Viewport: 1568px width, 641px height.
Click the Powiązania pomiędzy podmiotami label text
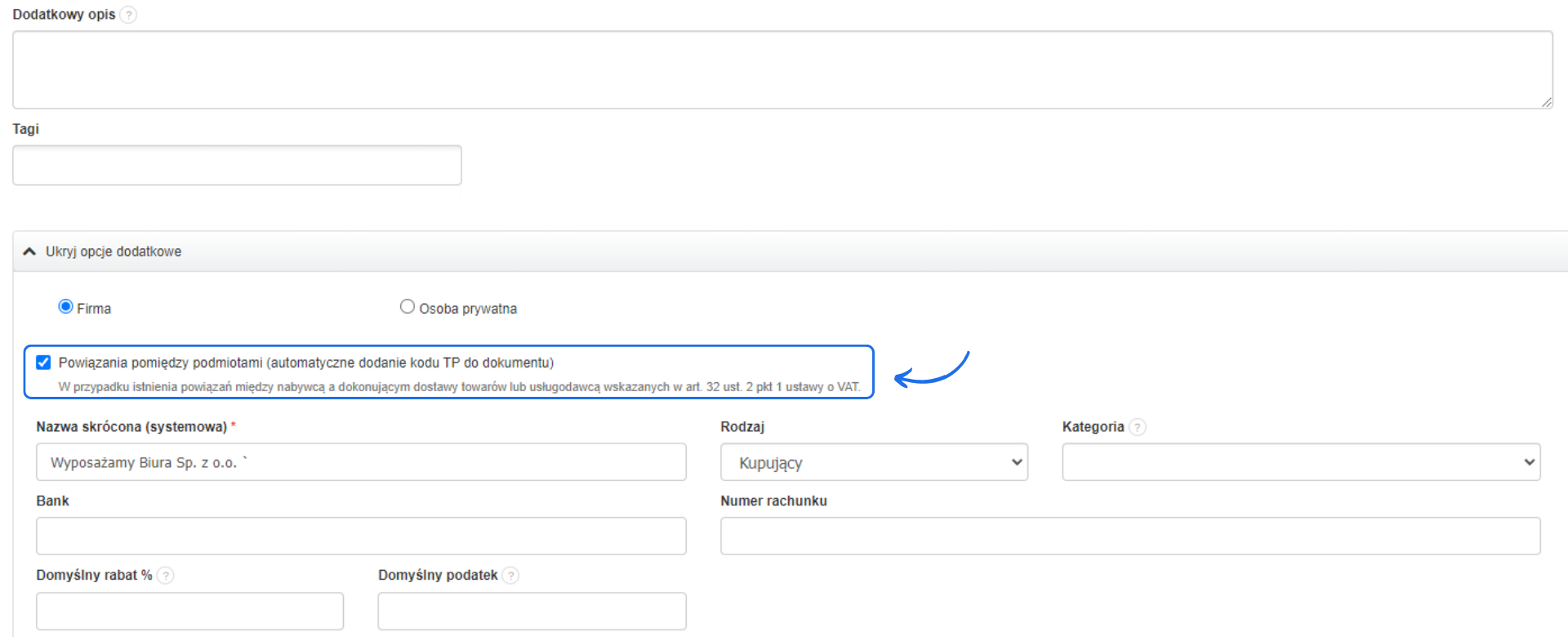[x=305, y=363]
